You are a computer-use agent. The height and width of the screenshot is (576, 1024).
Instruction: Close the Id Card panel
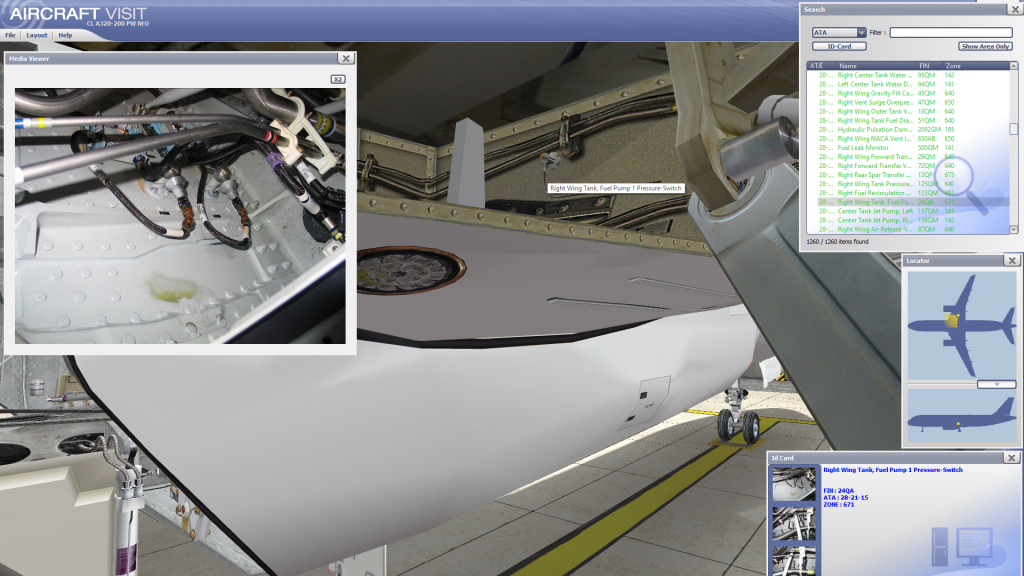(1012, 458)
